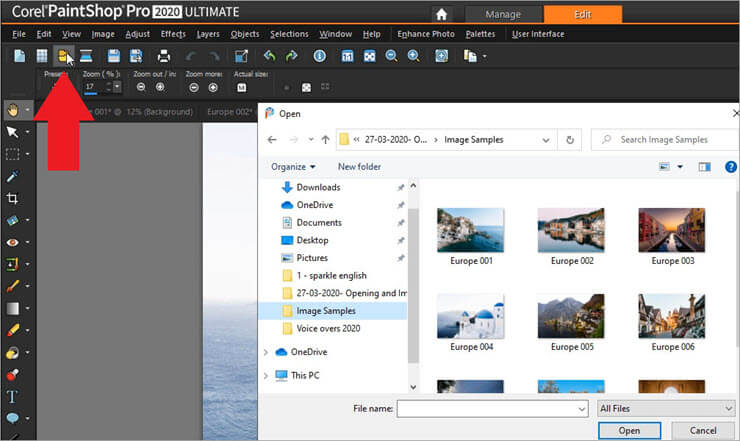
Task: Select the Crop tool
Action: click(13, 198)
